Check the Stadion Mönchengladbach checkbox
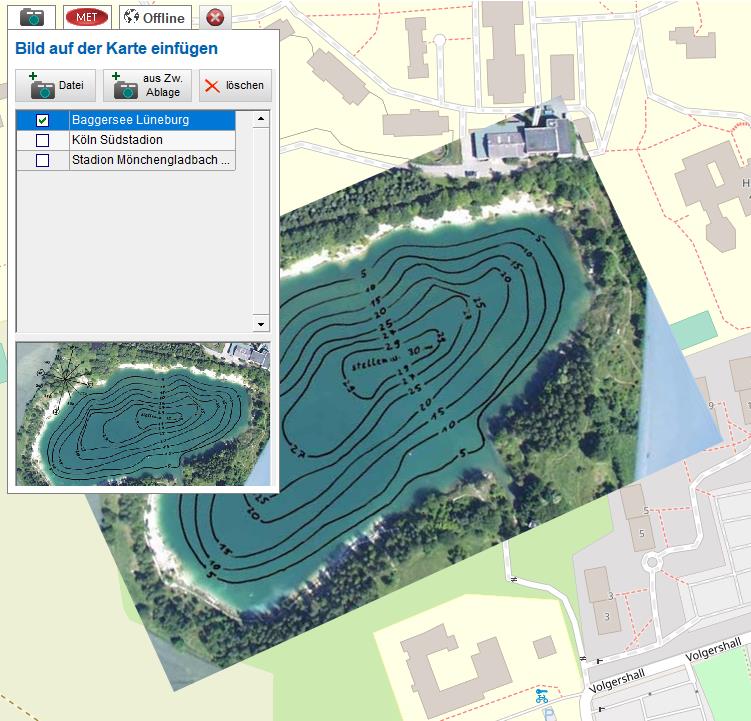The image size is (751, 721). point(42,160)
